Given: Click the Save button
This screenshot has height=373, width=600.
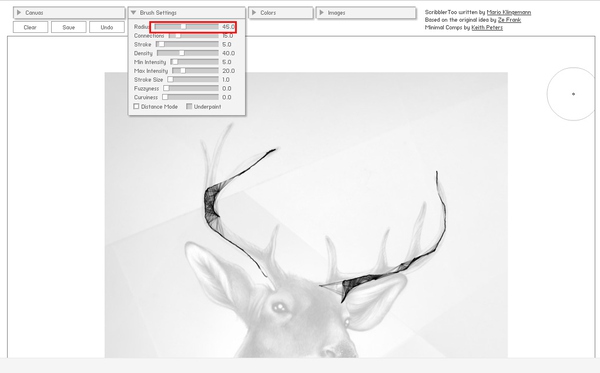Looking at the screenshot, I should [68, 27].
